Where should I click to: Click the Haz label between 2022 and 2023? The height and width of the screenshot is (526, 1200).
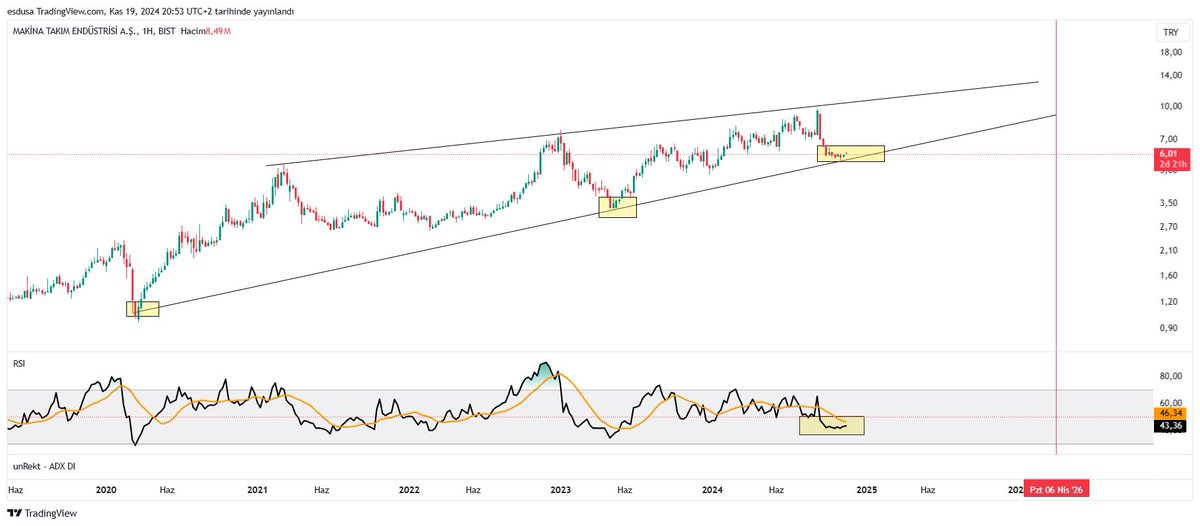click(x=473, y=490)
